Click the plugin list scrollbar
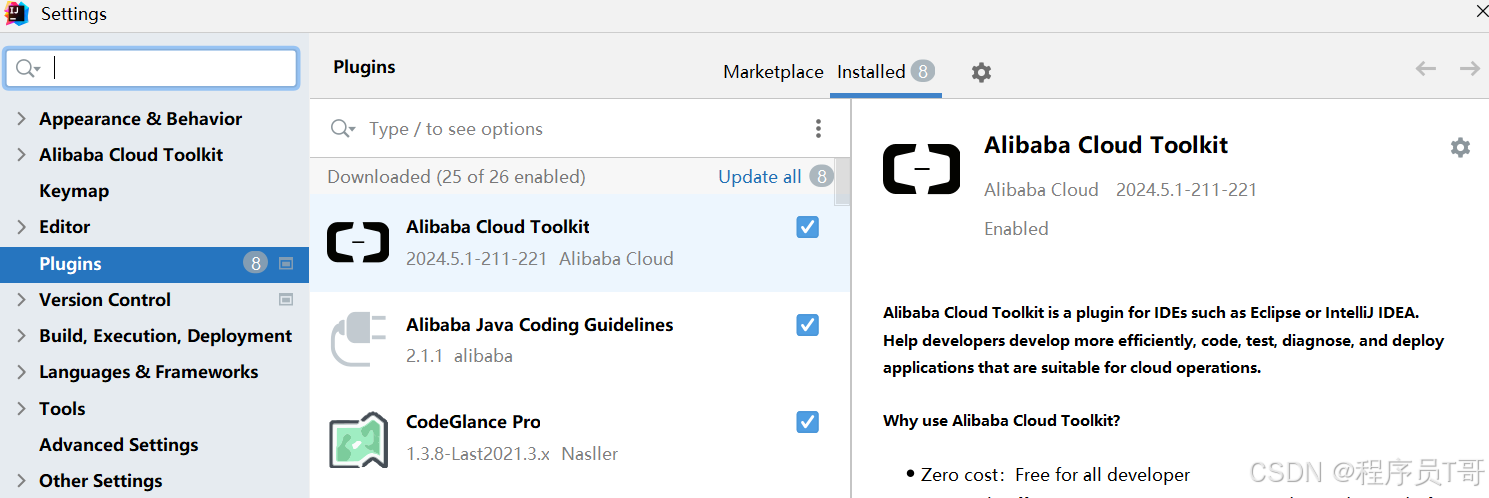This screenshot has width=1489, height=498. point(843,180)
